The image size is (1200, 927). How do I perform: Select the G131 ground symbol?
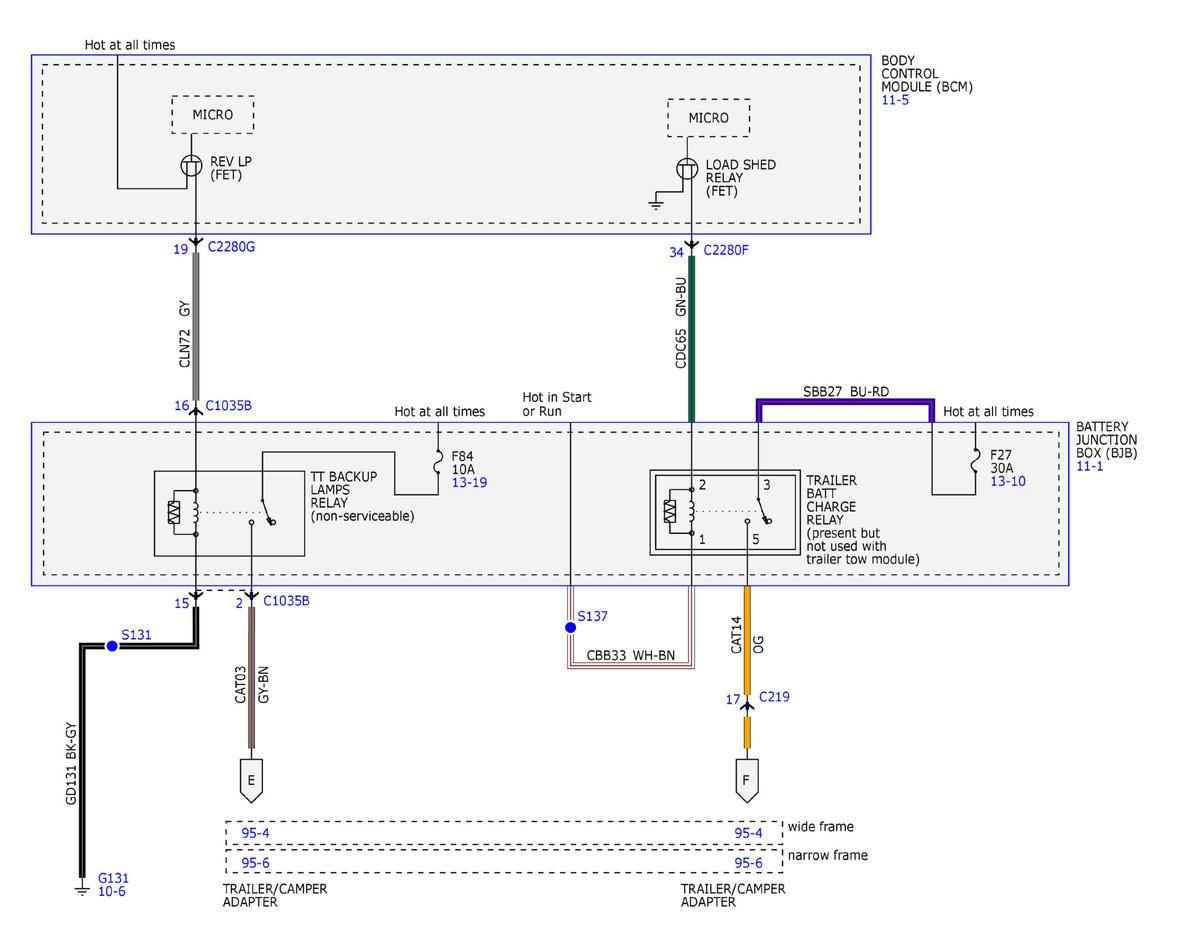coord(82,886)
